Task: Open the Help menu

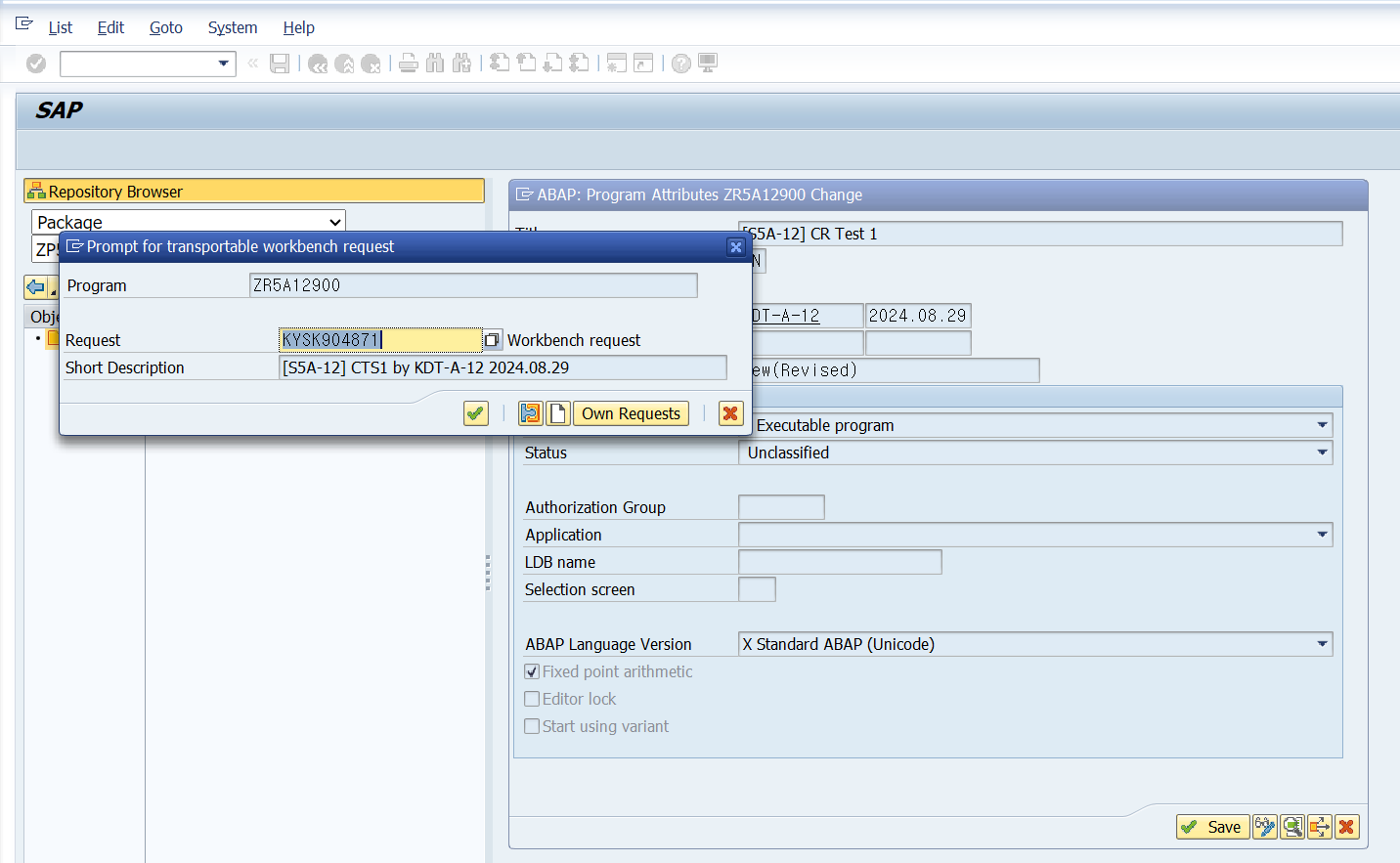Action: click(x=298, y=27)
